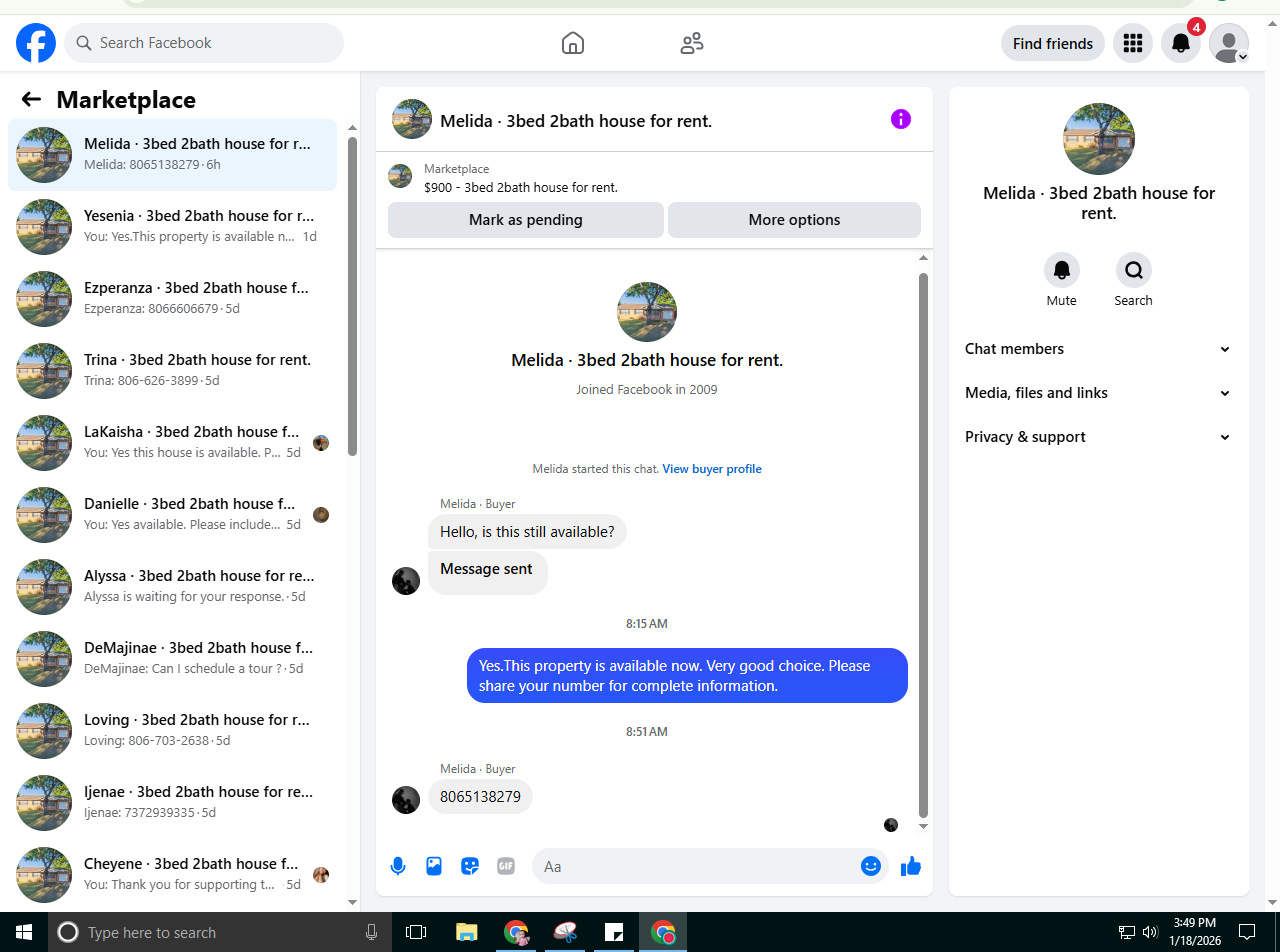Send a thumbs-up like

pos(910,866)
